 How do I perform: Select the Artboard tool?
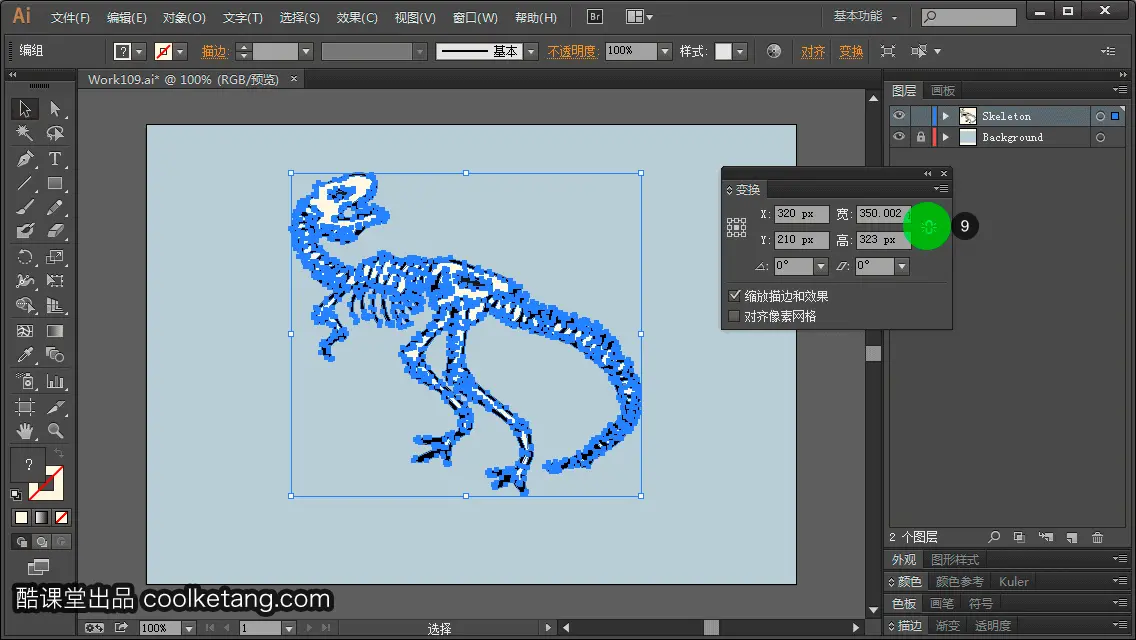tap(25, 407)
